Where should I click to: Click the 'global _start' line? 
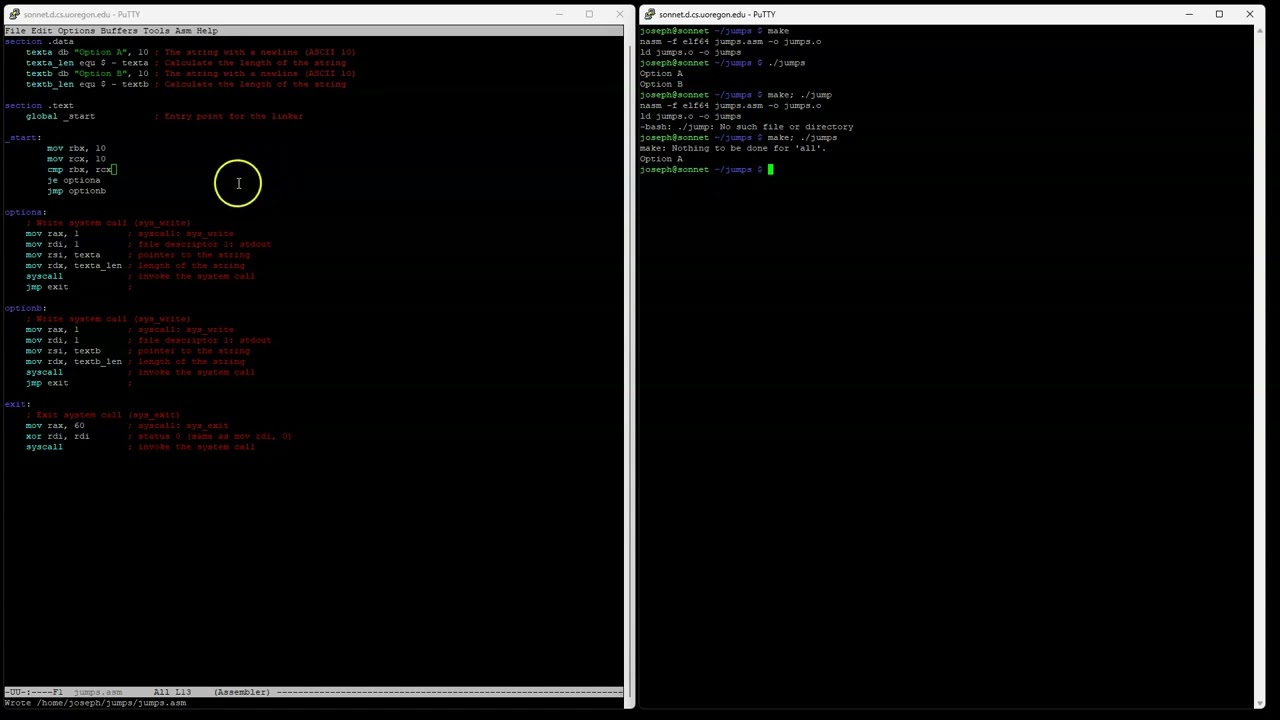[x=61, y=116]
